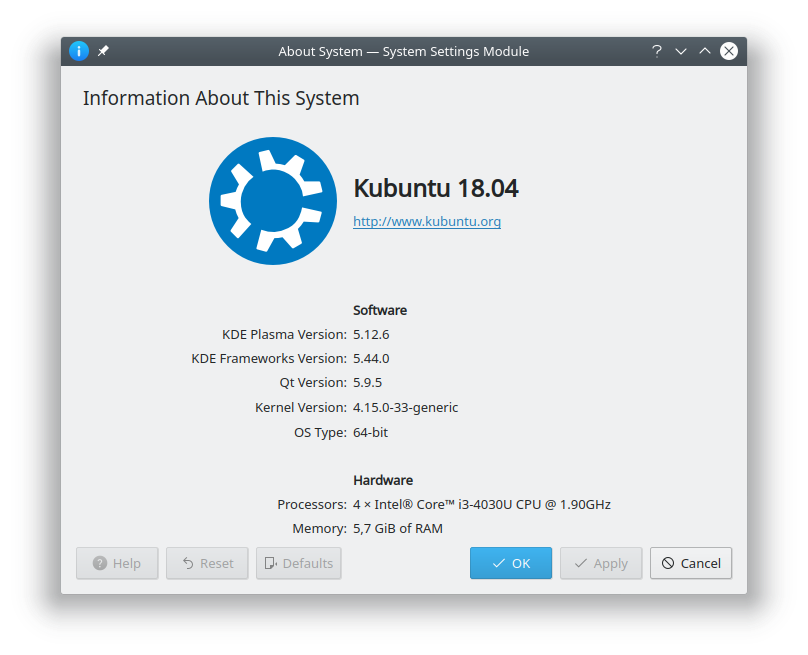Click the Memory label
This screenshot has height=655, width=808.
coord(319,528)
